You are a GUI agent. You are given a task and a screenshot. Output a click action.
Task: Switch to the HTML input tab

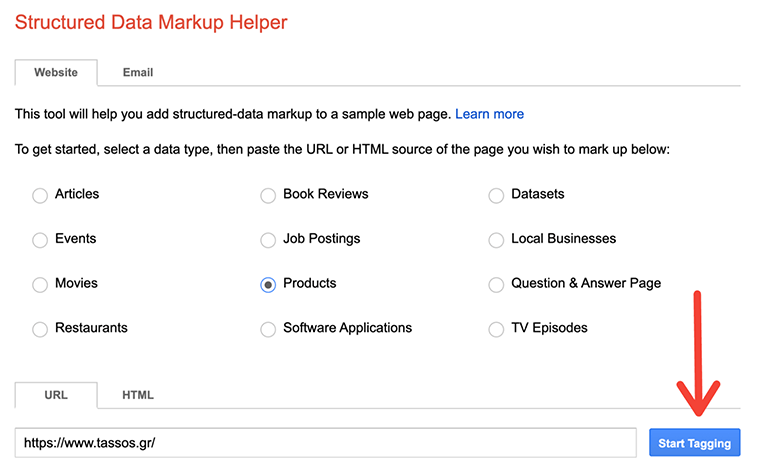coord(138,395)
